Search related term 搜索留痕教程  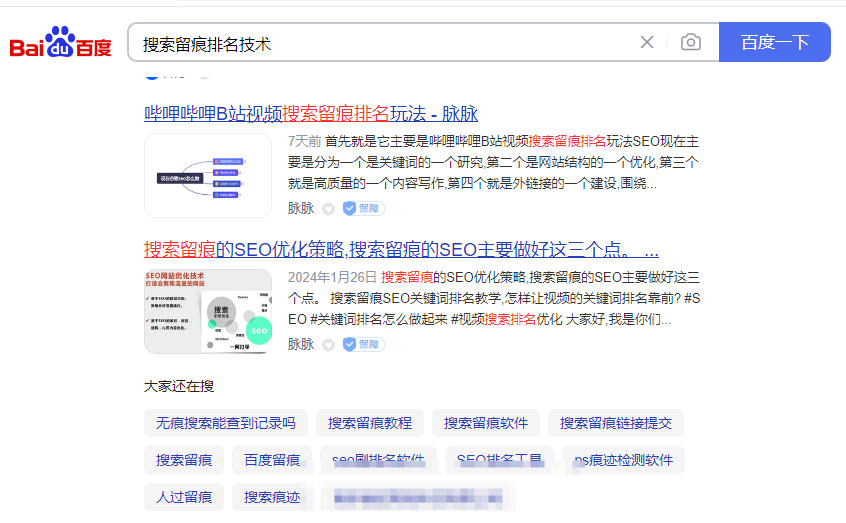[370, 423]
